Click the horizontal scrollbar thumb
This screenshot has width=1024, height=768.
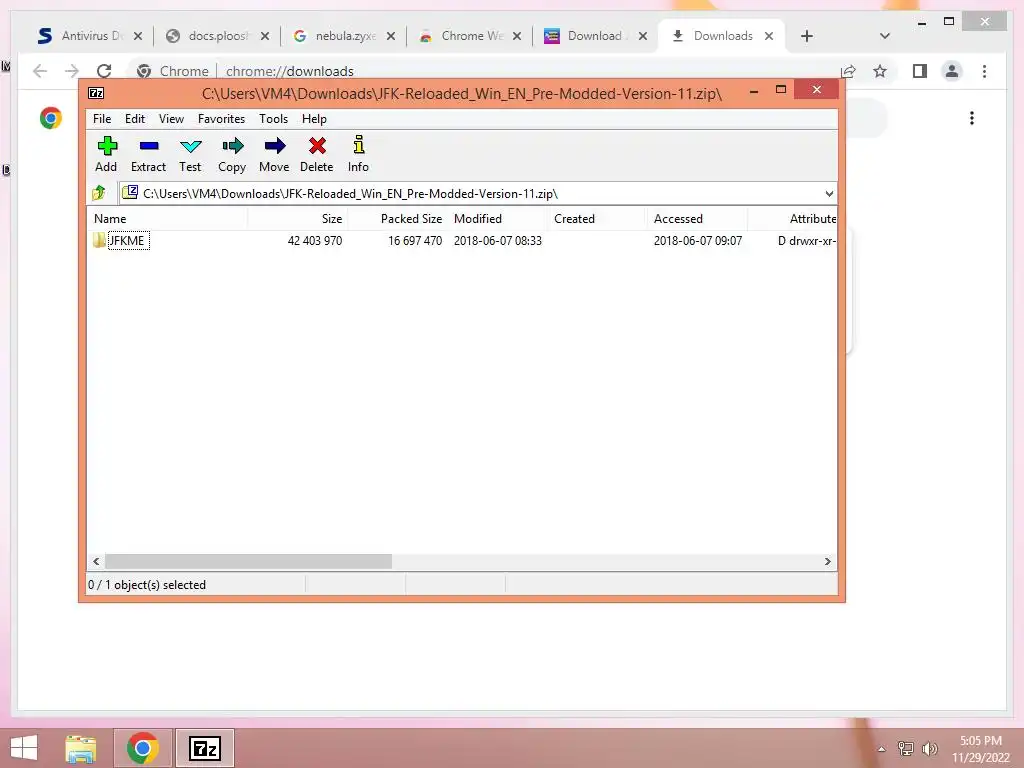pyautogui.click(x=248, y=562)
